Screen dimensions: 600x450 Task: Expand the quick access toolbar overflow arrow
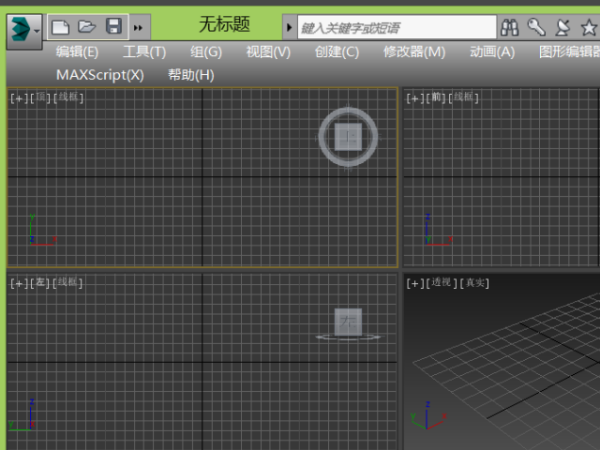tap(139, 27)
